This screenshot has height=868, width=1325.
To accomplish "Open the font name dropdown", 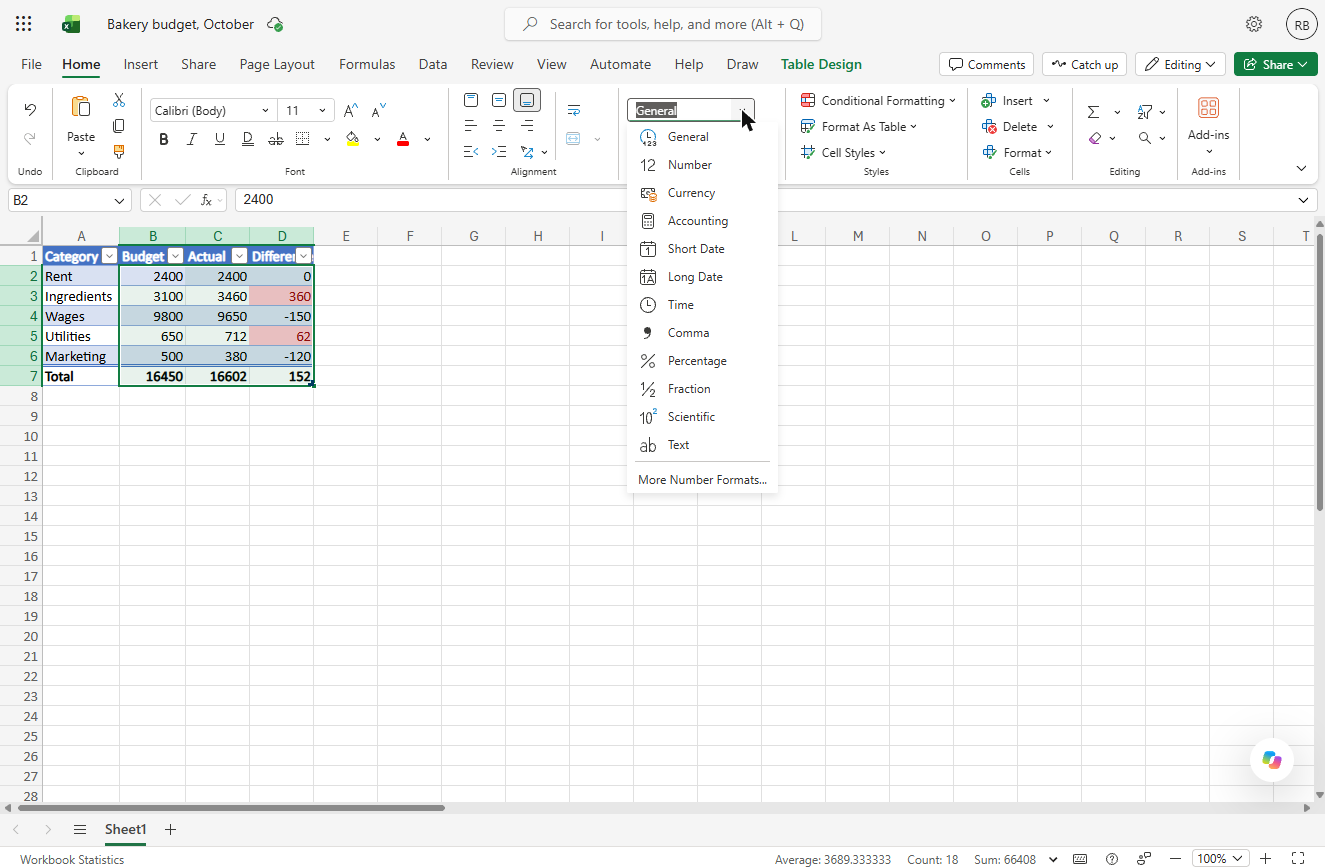I will pos(265,111).
